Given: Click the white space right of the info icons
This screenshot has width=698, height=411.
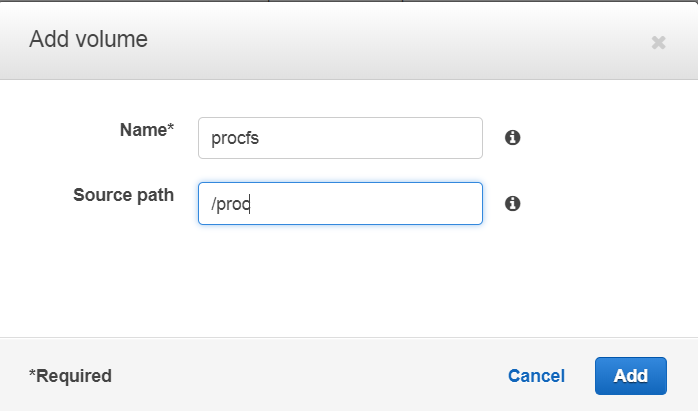Looking at the screenshot, I should pos(610,170).
